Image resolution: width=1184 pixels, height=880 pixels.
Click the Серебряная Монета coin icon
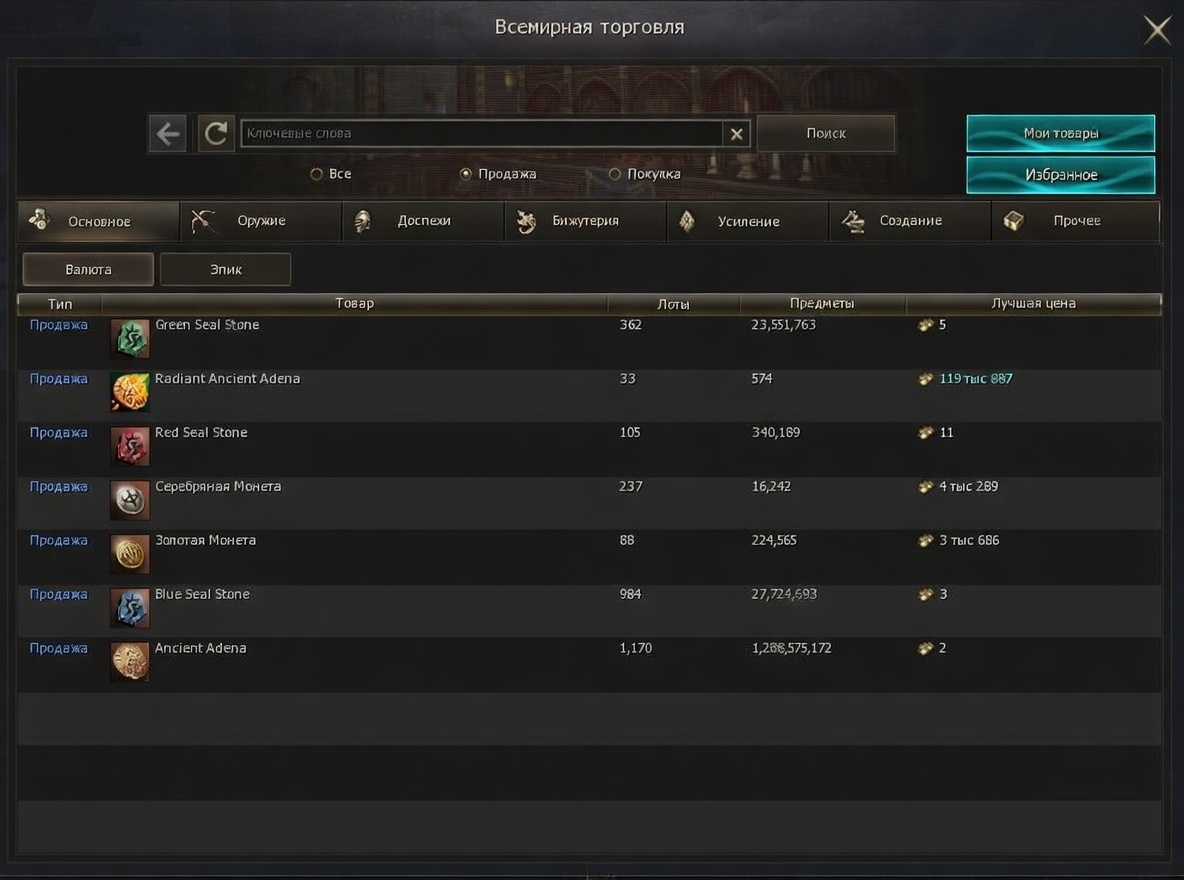(130, 500)
